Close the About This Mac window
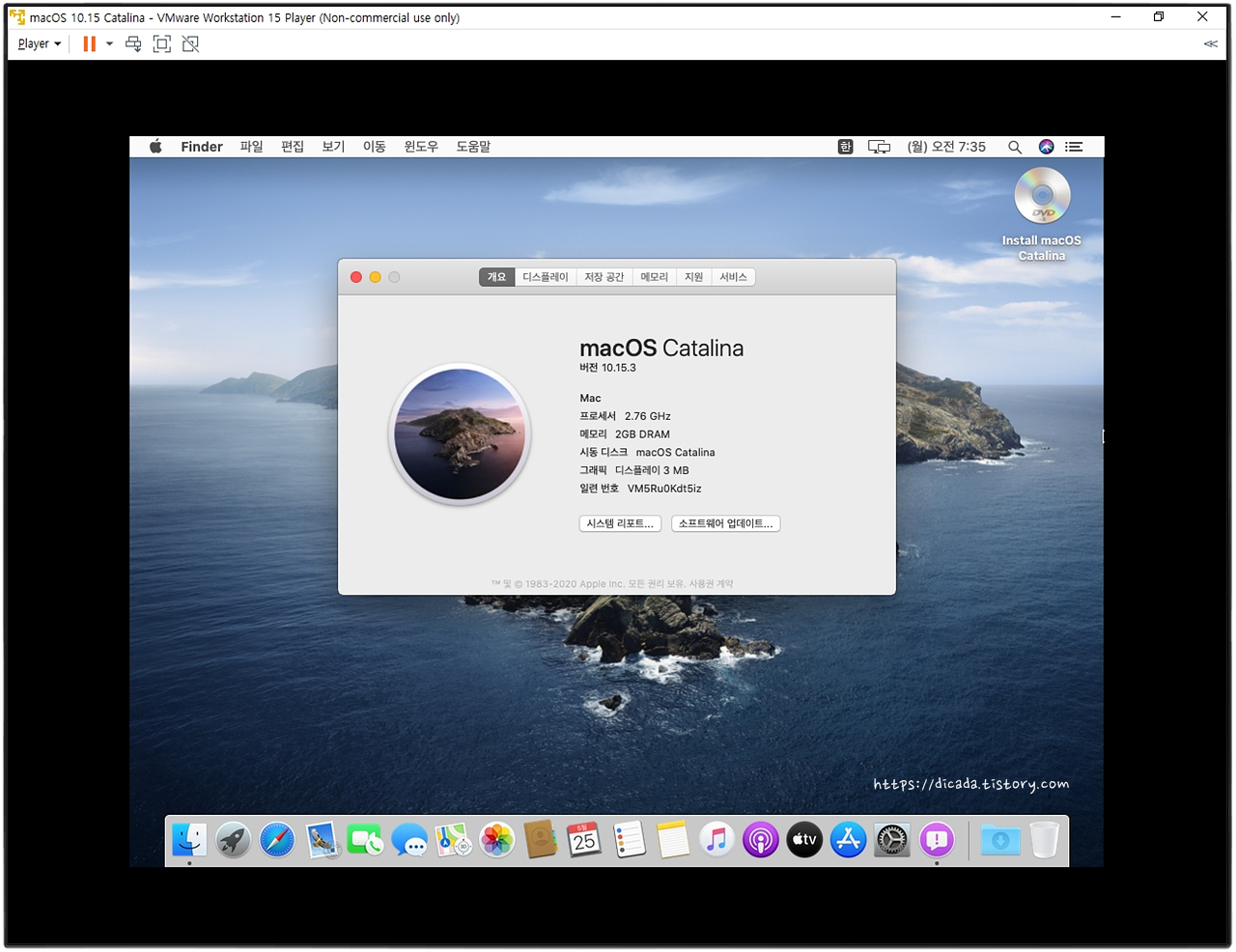This screenshot has height=952, width=1236. [x=356, y=277]
